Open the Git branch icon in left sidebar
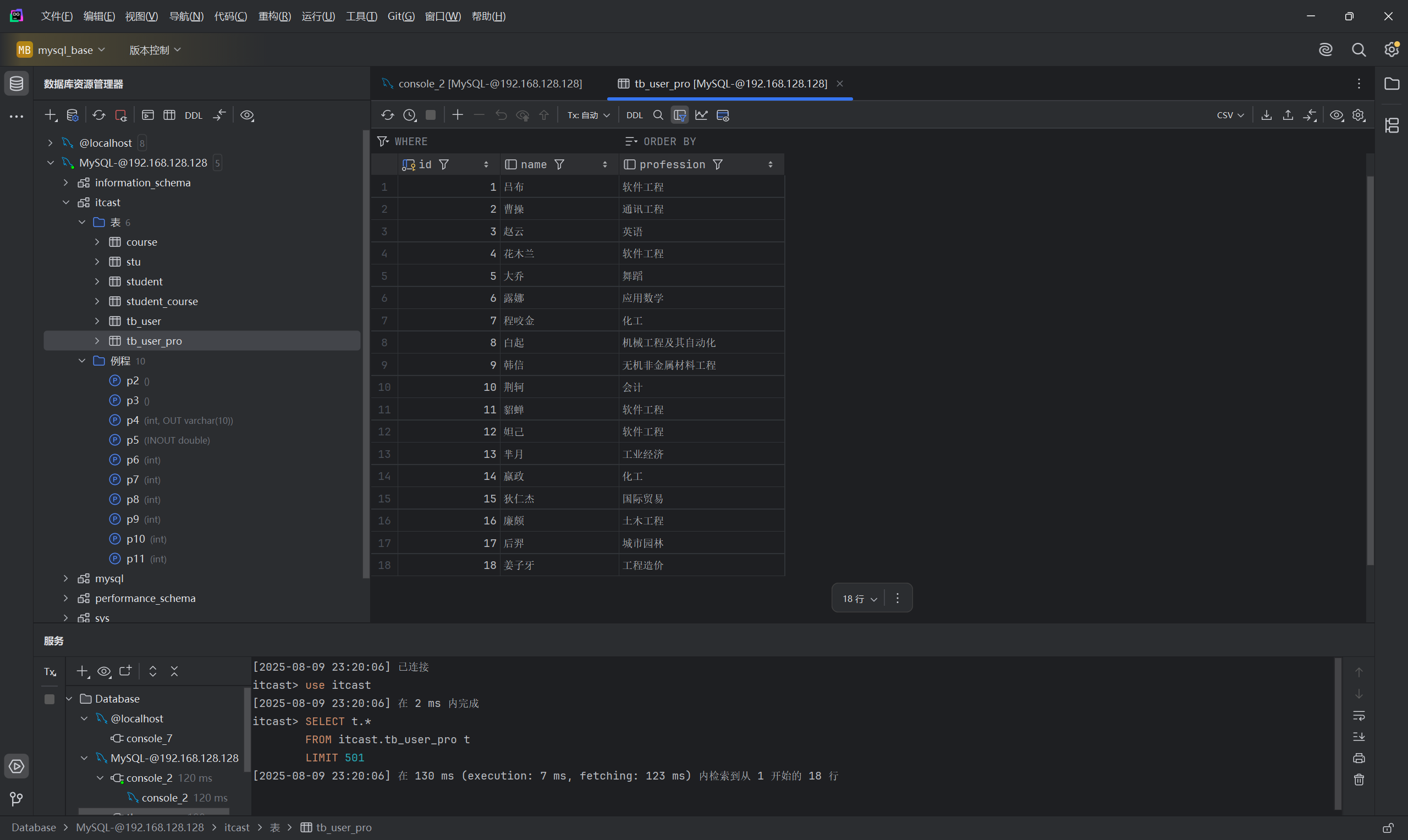 pos(16,799)
